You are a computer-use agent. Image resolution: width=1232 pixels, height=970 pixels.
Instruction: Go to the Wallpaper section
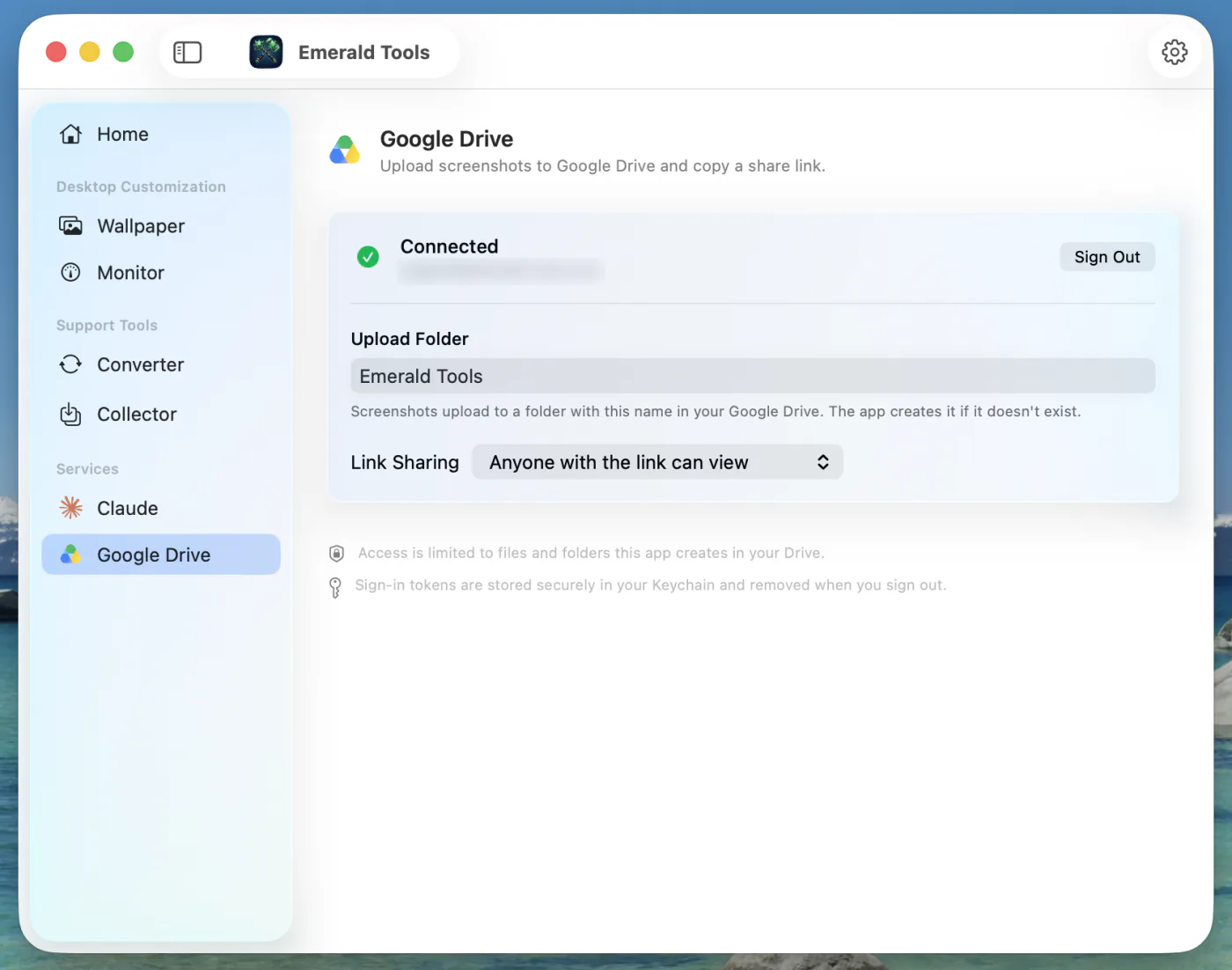click(x=161, y=226)
